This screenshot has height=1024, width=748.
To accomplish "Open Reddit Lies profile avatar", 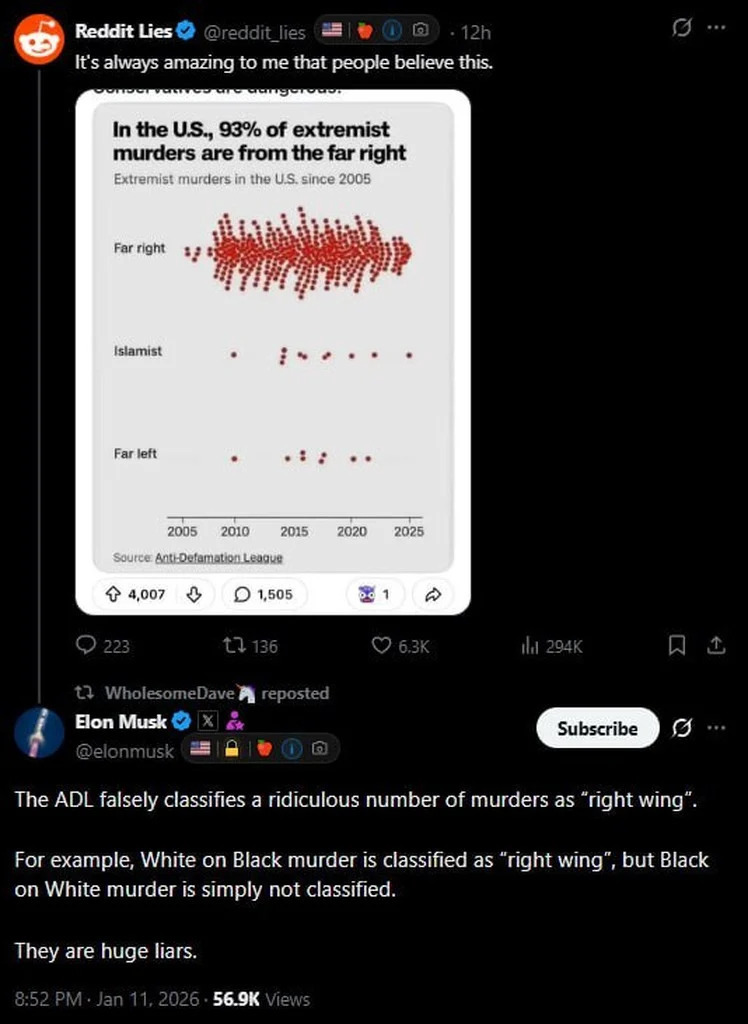I will click(39, 38).
